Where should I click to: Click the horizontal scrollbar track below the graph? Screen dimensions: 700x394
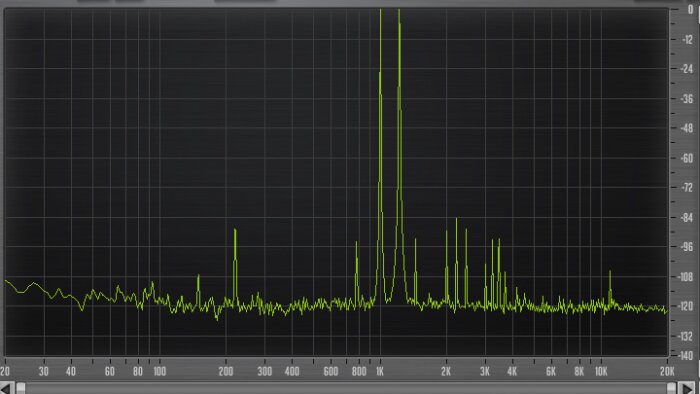coord(346,388)
